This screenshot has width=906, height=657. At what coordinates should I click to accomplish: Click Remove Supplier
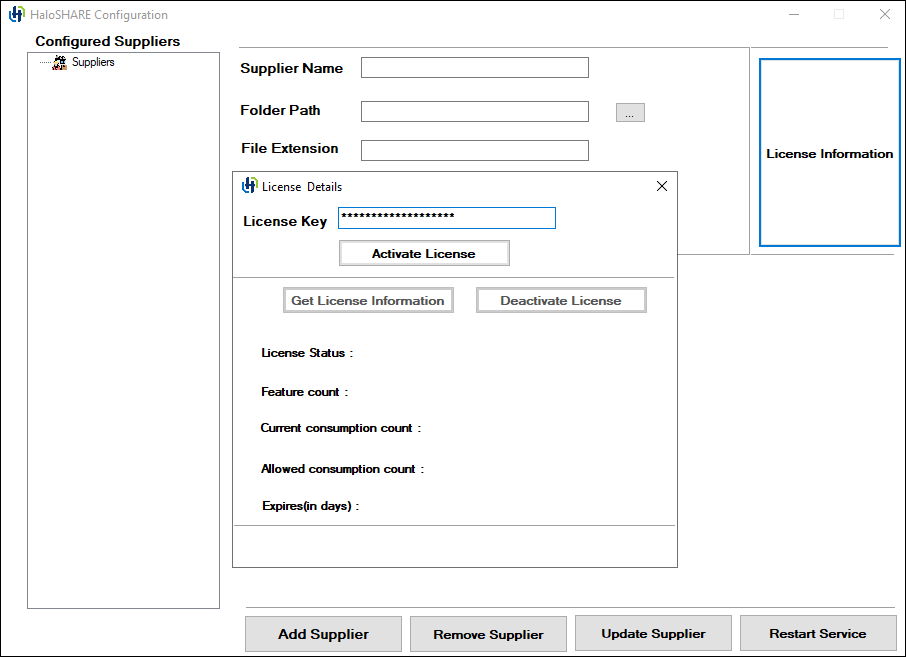488,633
